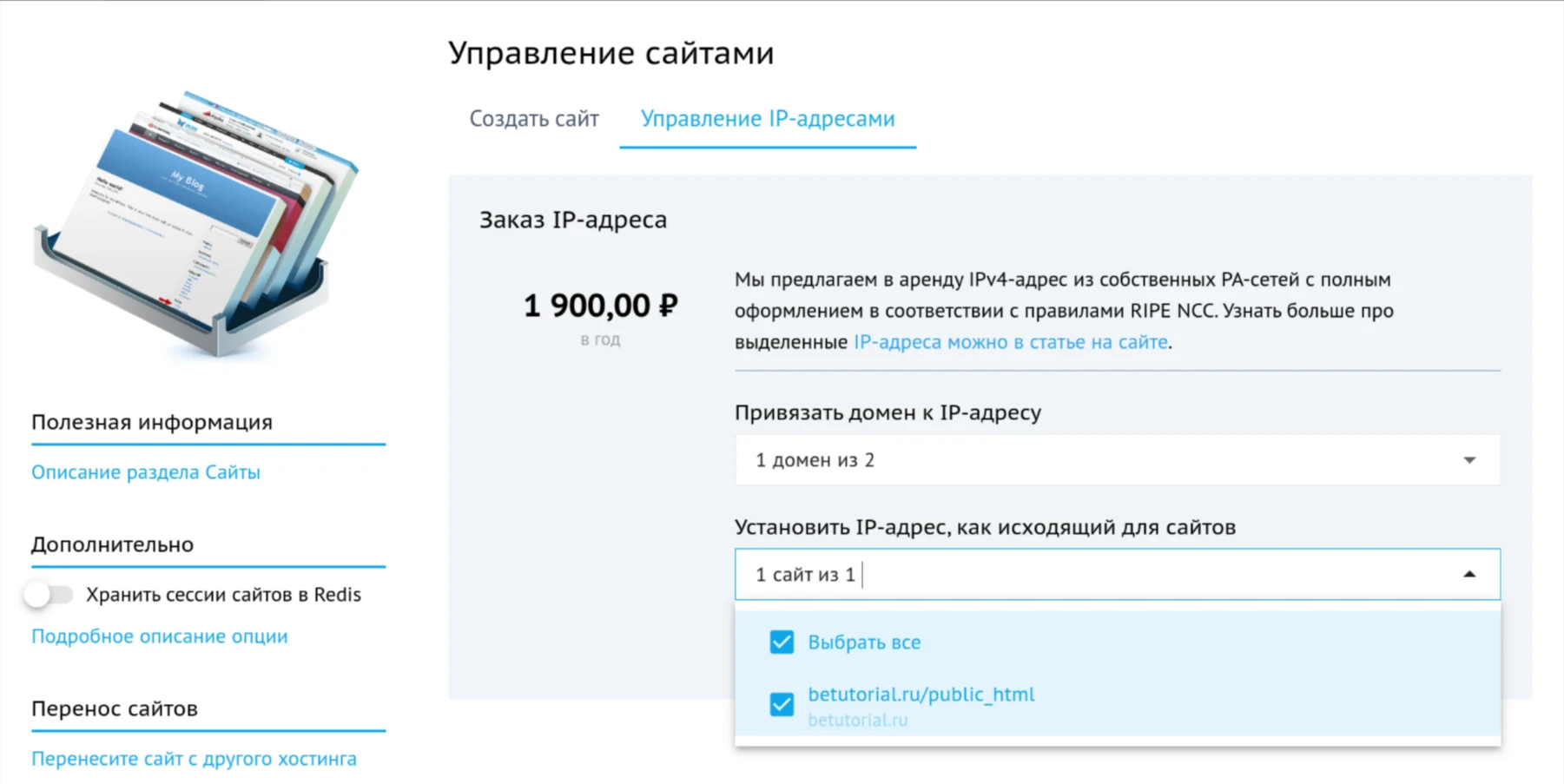Collapse the 1 сайт из 1 dropdown

(1468, 574)
